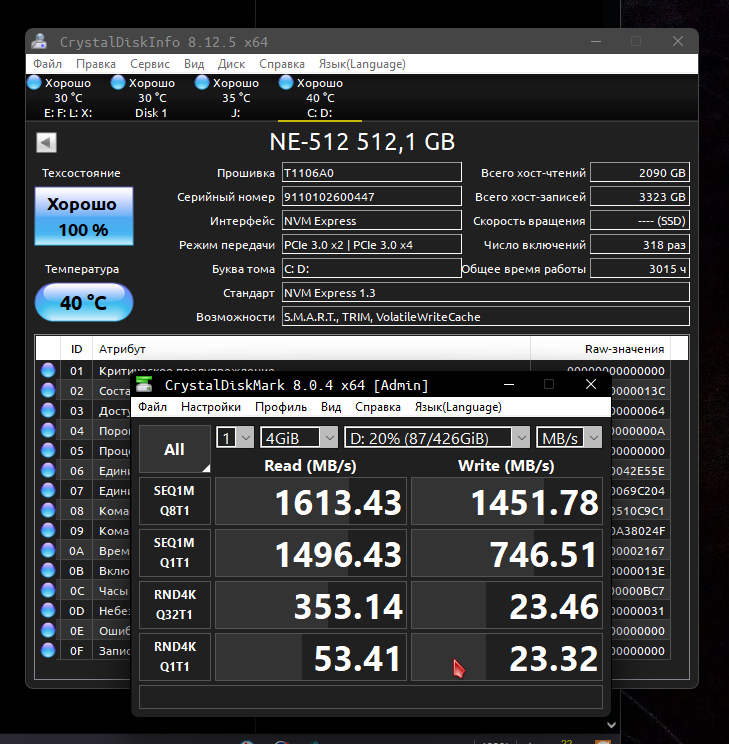Select the E: F: L: X: disk status orb

coord(34,83)
